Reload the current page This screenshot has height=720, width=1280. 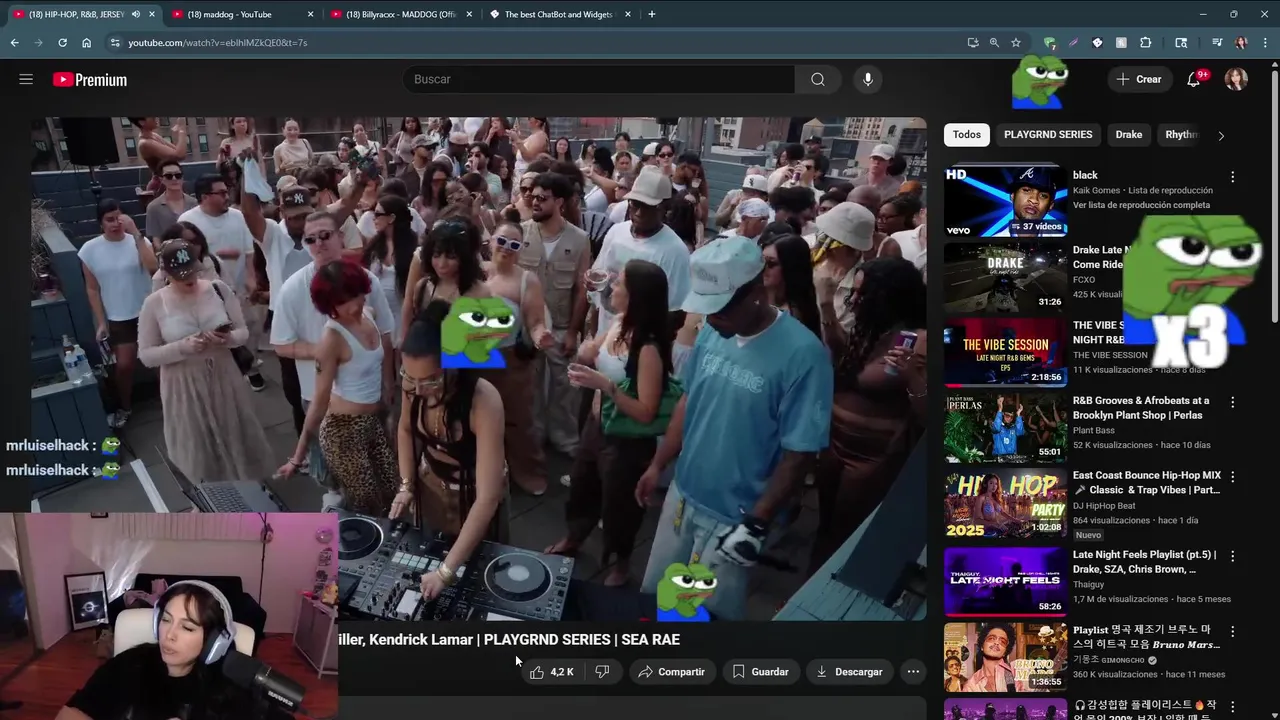tap(62, 43)
